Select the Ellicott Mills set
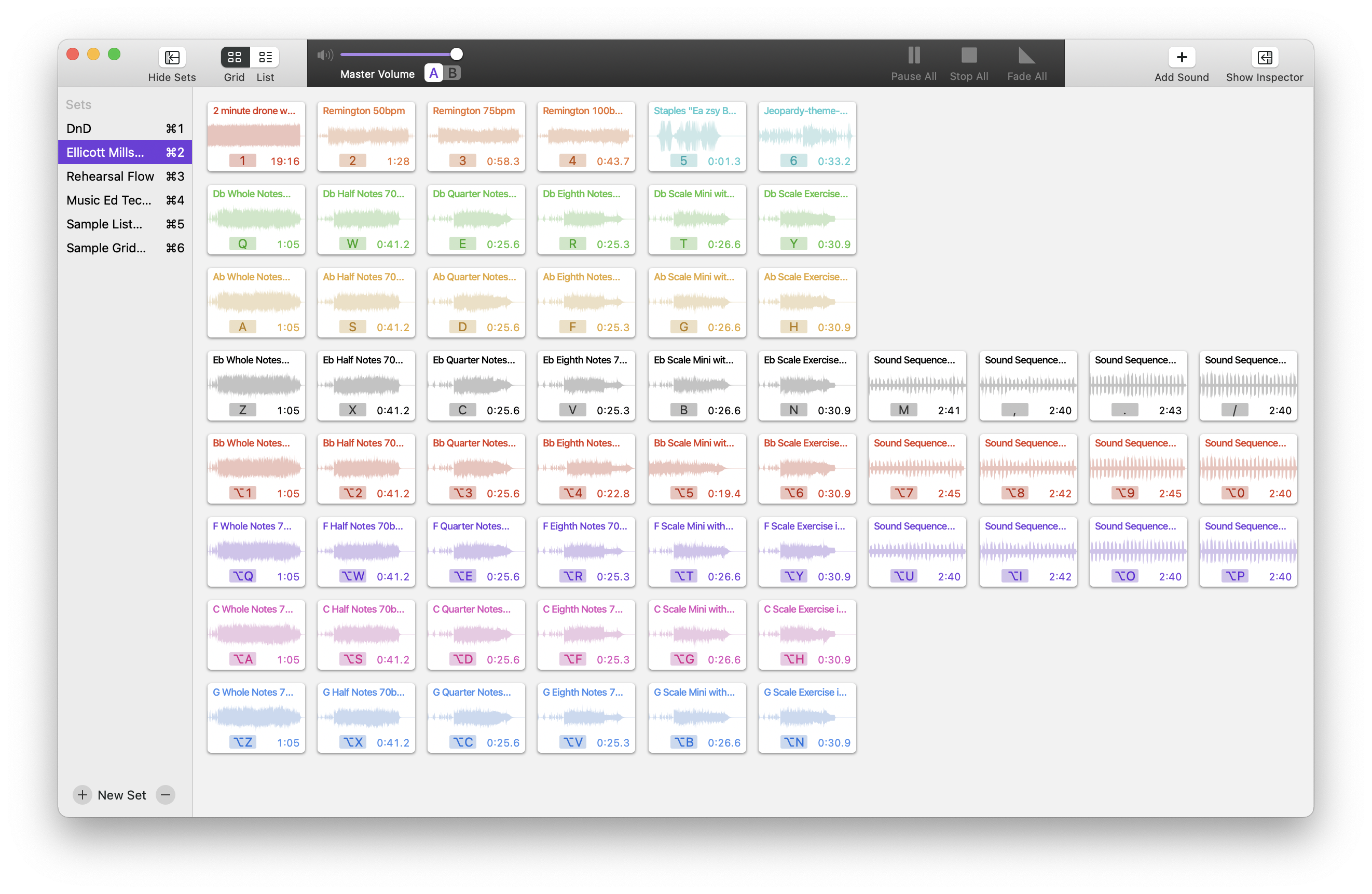 tap(108, 151)
